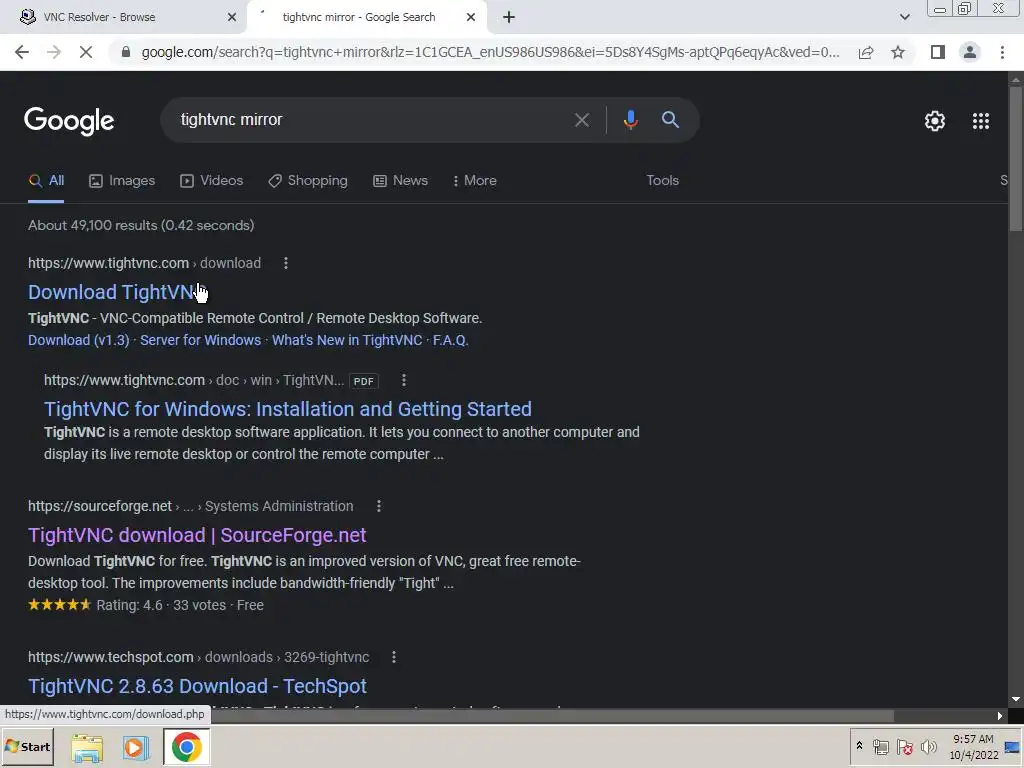Click the Chrome taskbar icon
The image size is (1024, 768).
click(186, 748)
